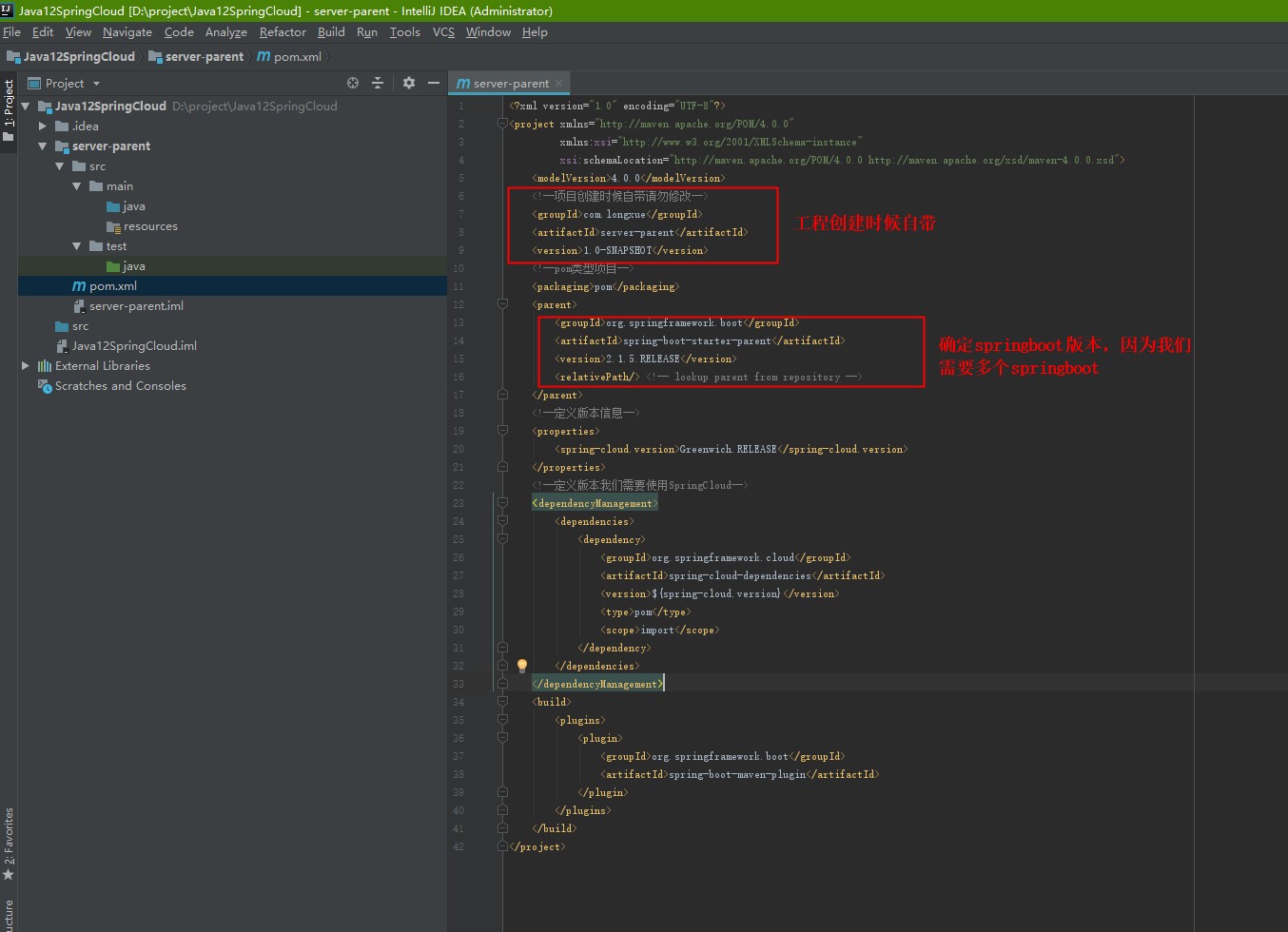
Task: Click the locate/scroll from source target icon
Action: 353,83
